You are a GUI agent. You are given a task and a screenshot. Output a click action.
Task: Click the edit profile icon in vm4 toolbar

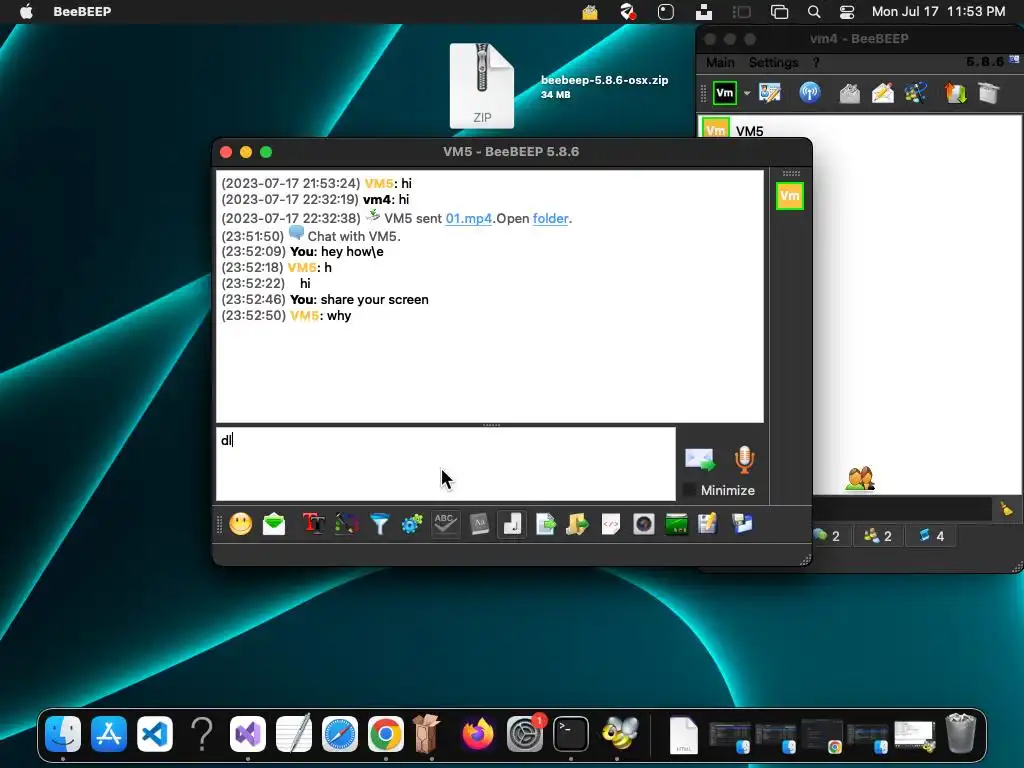click(770, 93)
